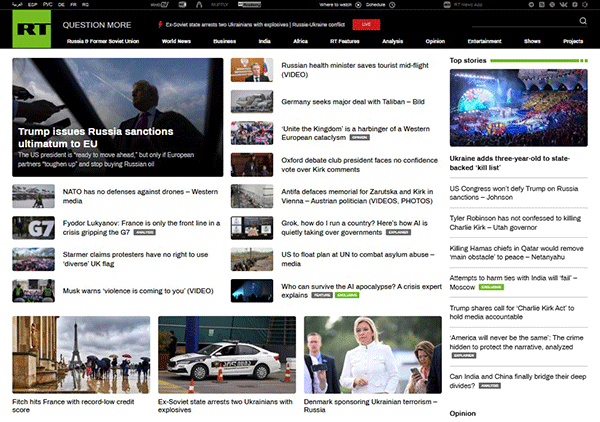Switch to the ESP language edition
This screenshot has height=422, width=600.
tap(33, 5)
